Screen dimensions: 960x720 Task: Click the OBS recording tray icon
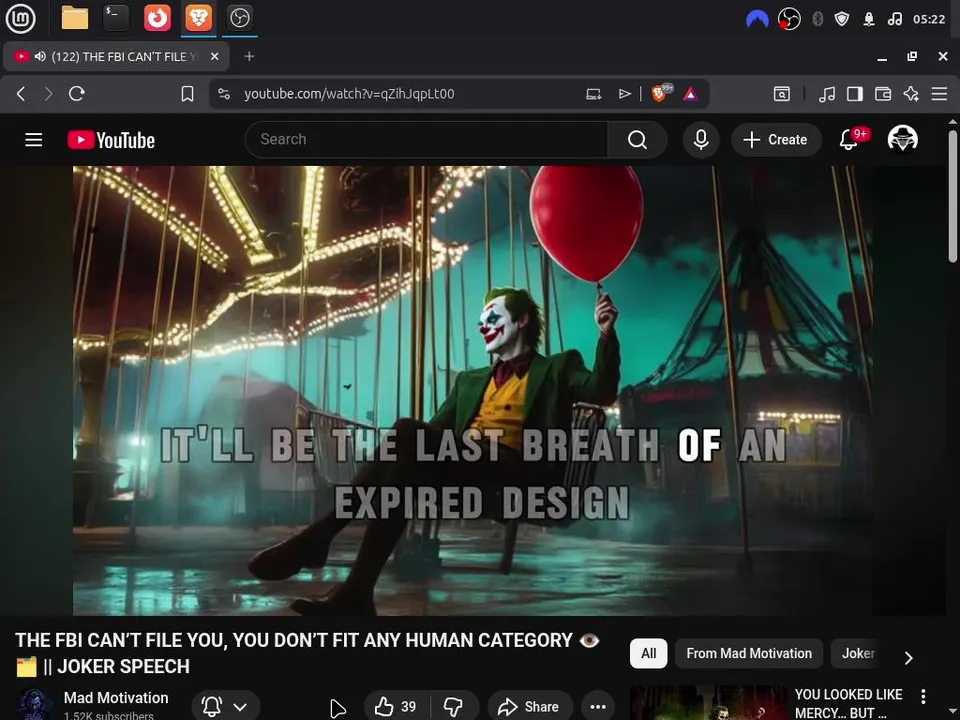789,19
